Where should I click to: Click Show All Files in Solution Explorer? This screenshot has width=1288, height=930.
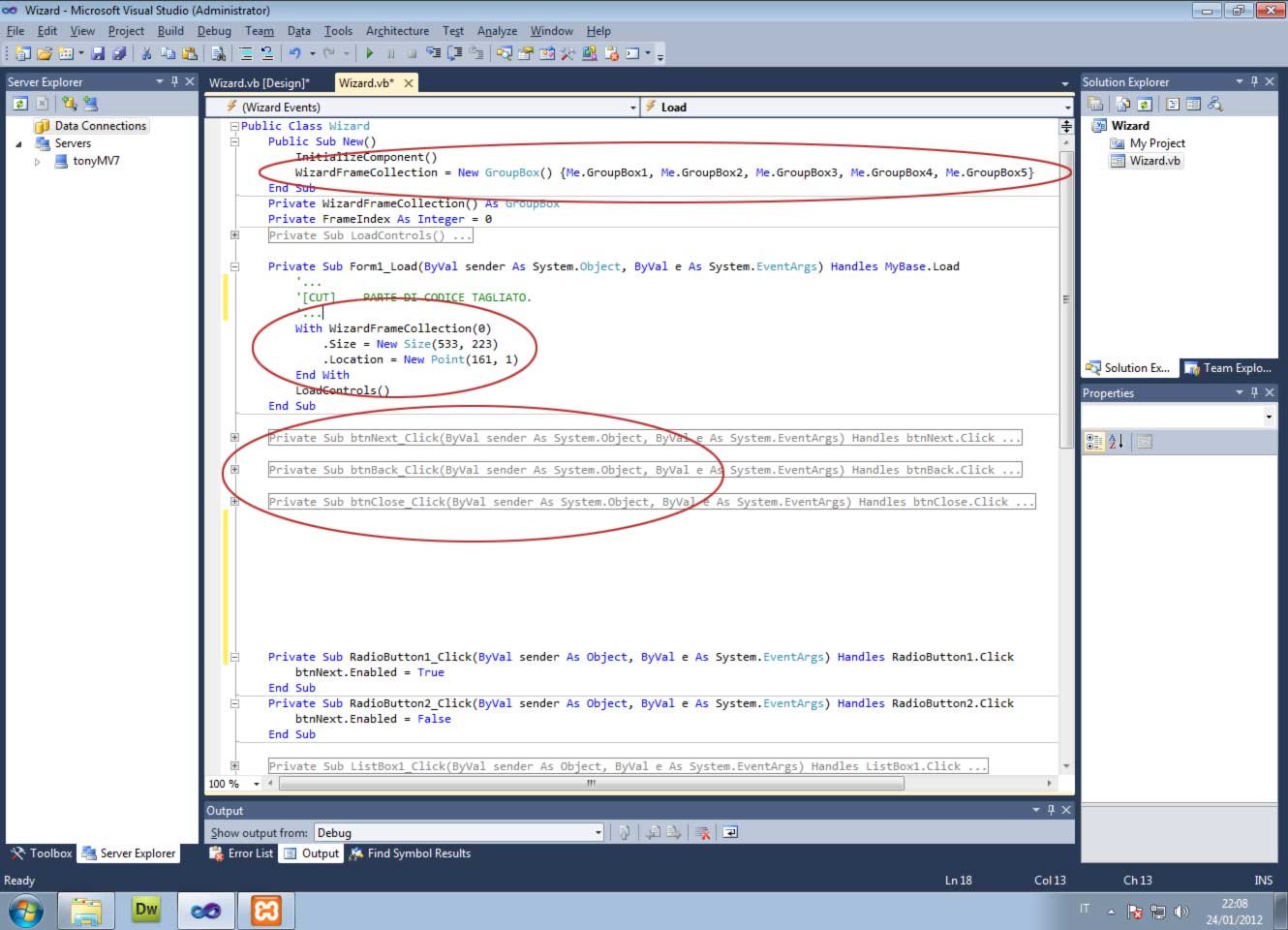1123,104
